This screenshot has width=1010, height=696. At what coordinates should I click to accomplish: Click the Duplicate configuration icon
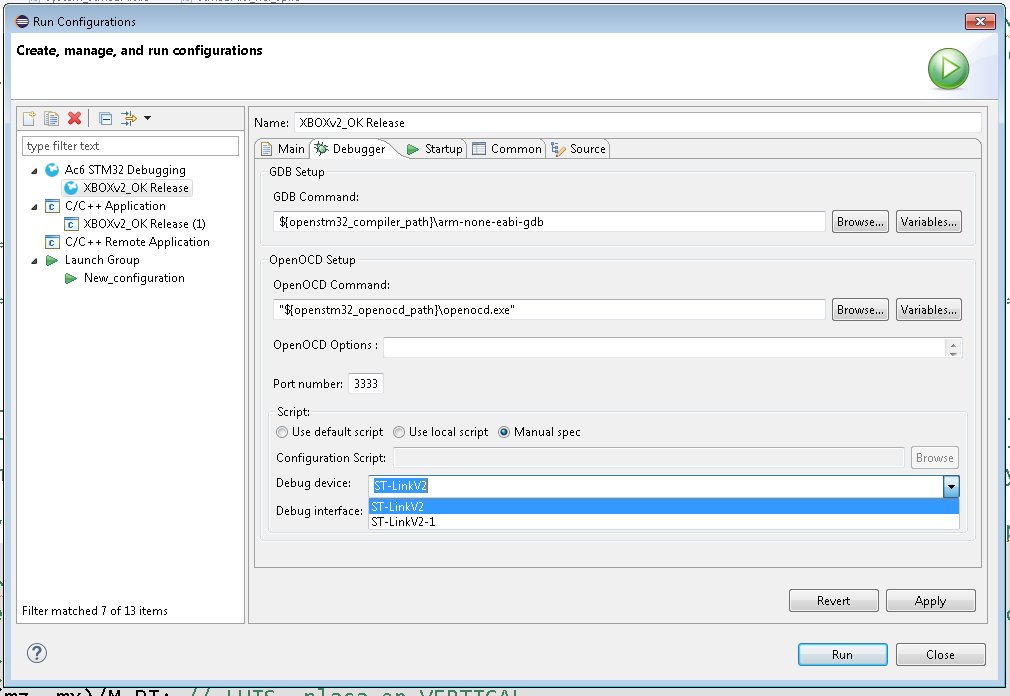tap(52, 118)
